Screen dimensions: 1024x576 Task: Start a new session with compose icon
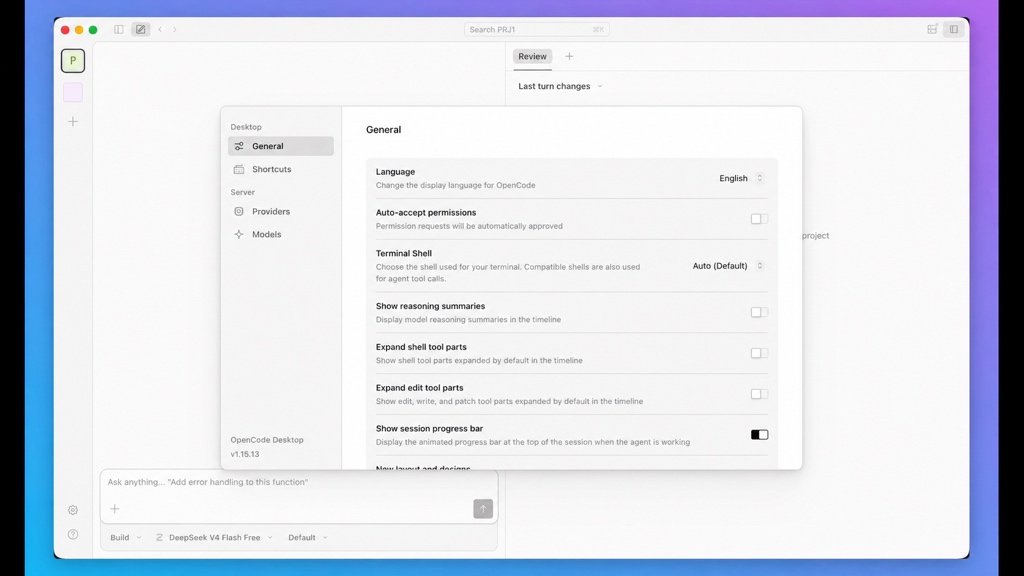tap(140, 29)
